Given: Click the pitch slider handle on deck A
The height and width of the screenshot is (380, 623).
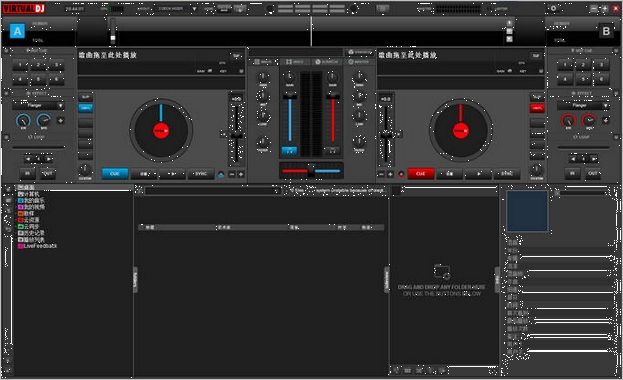Looking at the screenshot, I should (x=236, y=135).
